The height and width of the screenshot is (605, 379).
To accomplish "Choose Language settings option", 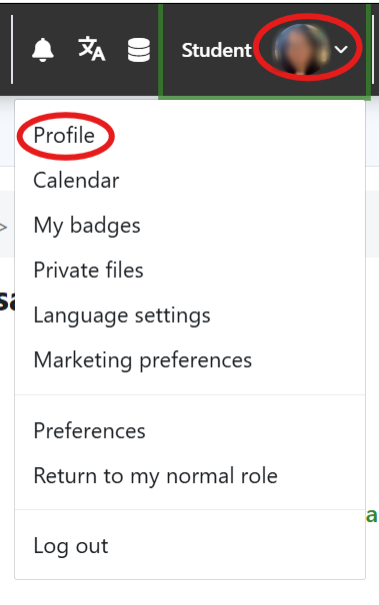I will (x=122, y=316).
